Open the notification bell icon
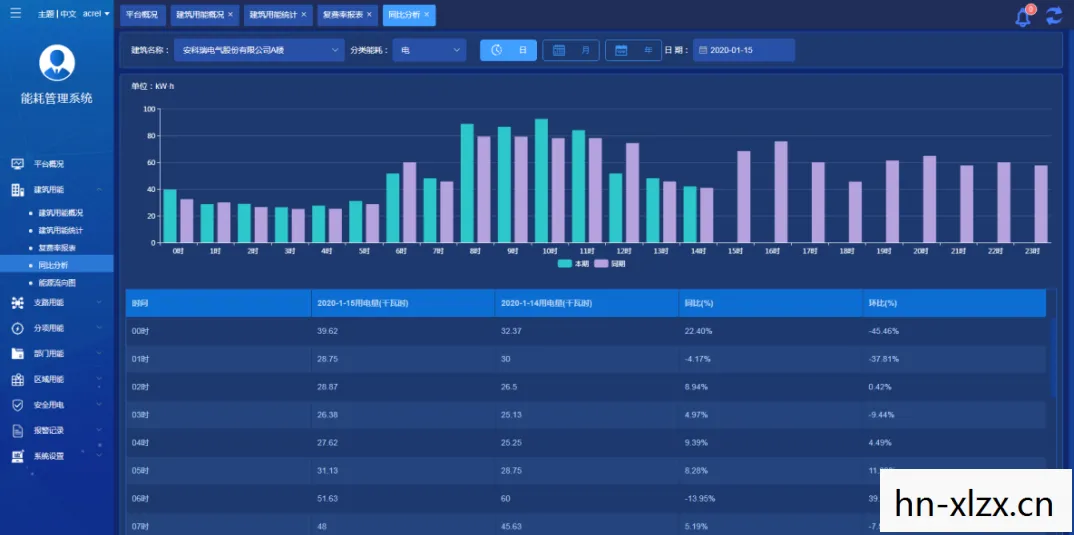This screenshot has height=535, width=1074. click(x=1023, y=17)
